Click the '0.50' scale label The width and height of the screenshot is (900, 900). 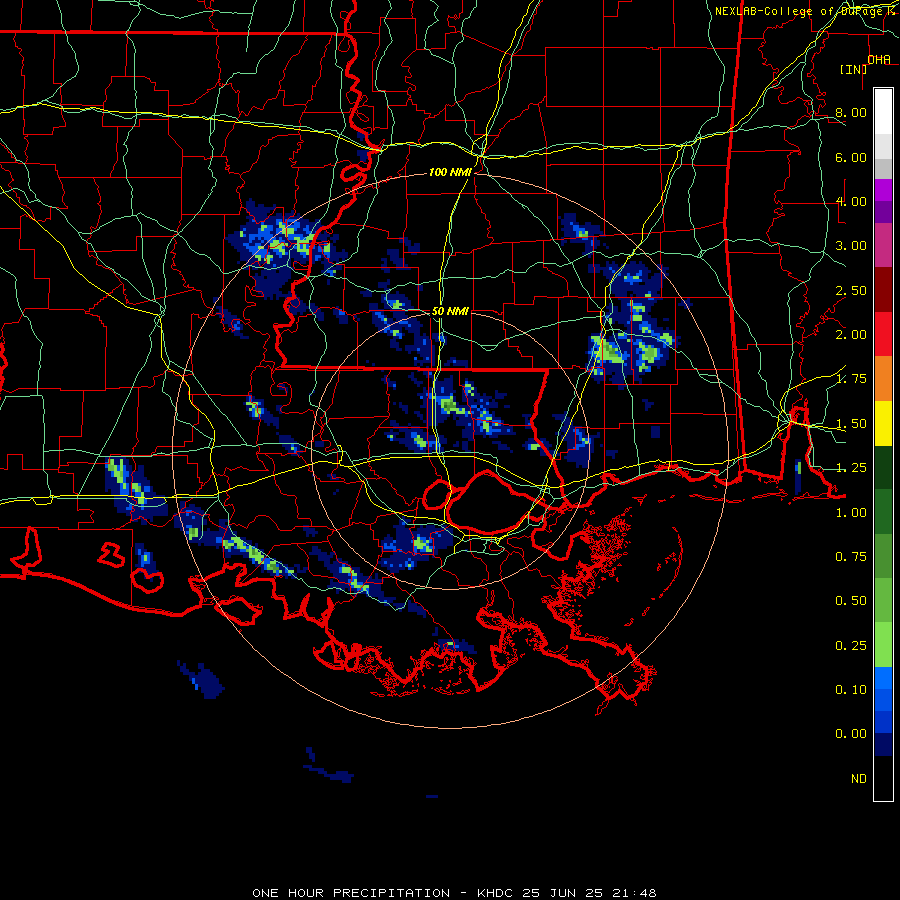[x=851, y=601]
